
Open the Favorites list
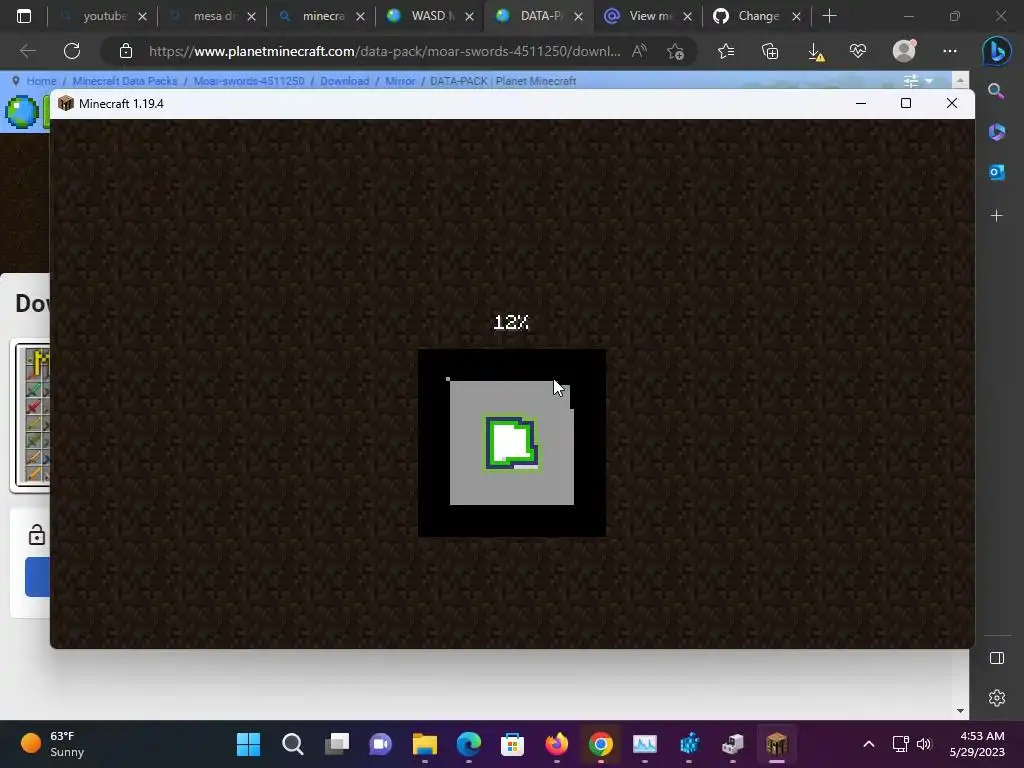click(726, 51)
